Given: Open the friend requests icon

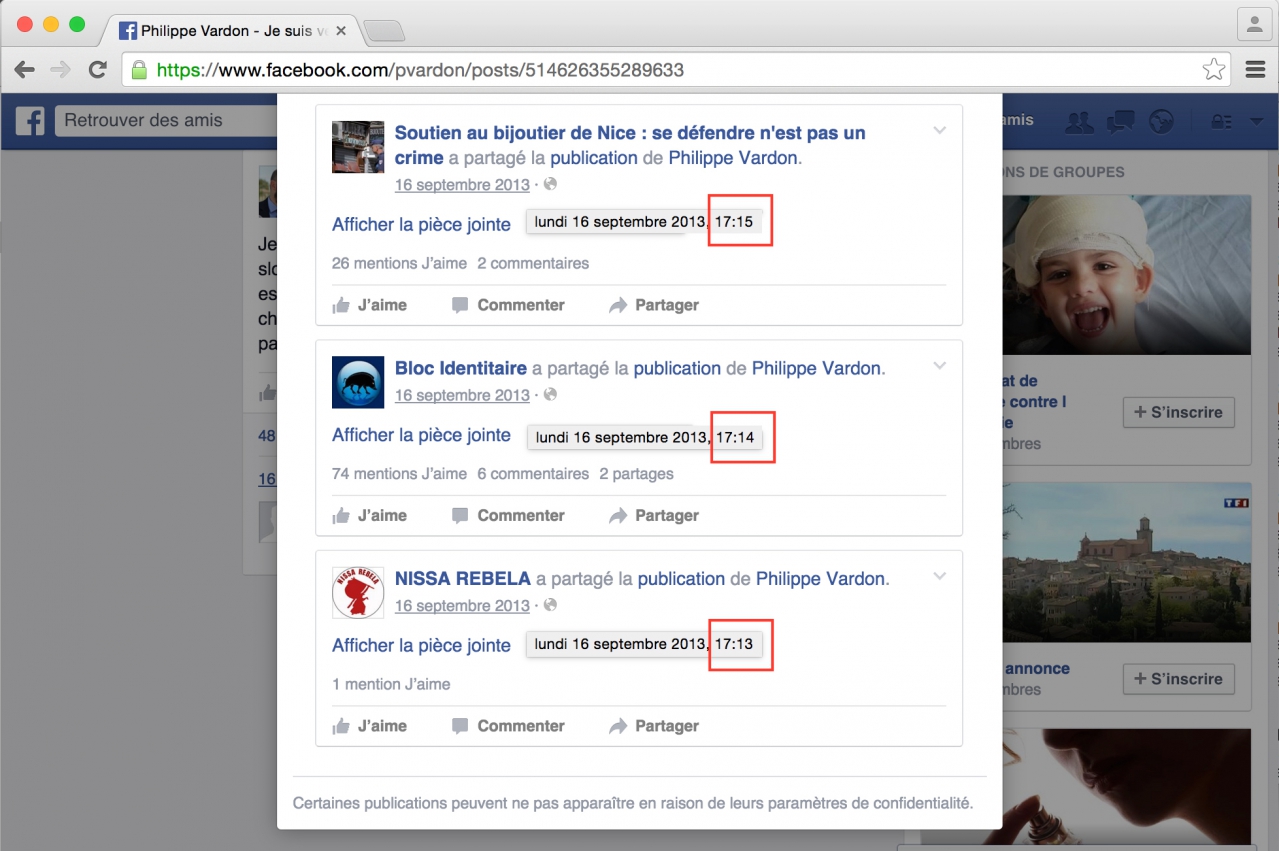Looking at the screenshot, I should pos(1080,121).
